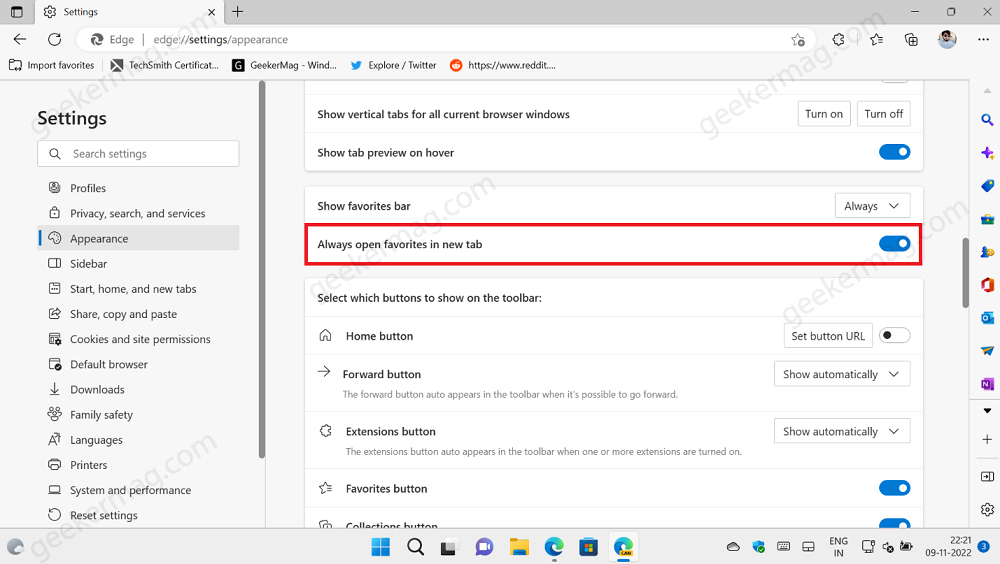Open Sidebar settings section
Image resolution: width=1000 pixels, height=564 pixels.
138,263
